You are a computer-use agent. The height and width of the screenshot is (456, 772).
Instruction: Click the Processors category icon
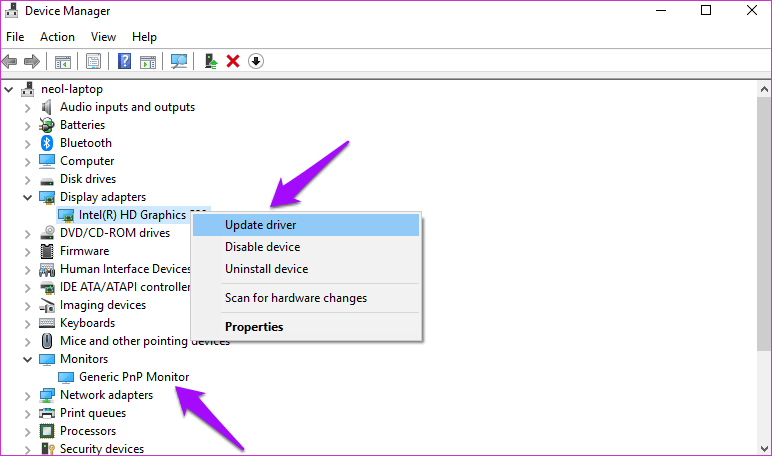point(47,431)
